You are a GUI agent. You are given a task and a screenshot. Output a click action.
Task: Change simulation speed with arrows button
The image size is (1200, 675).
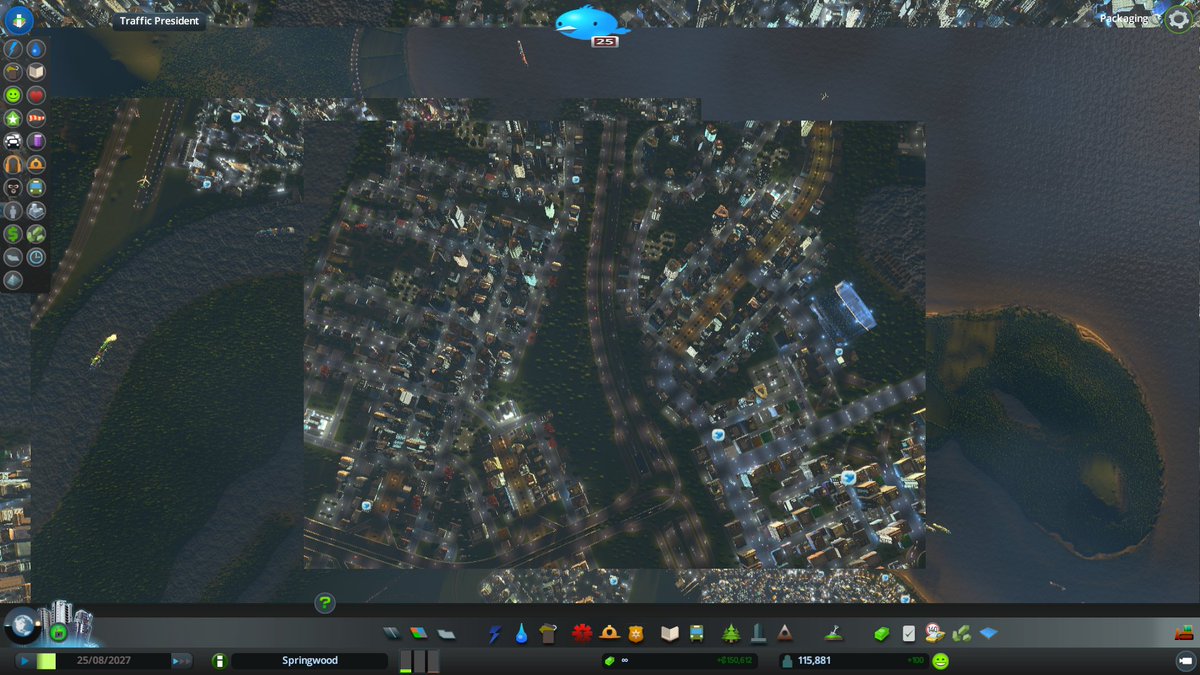[181, 661]
